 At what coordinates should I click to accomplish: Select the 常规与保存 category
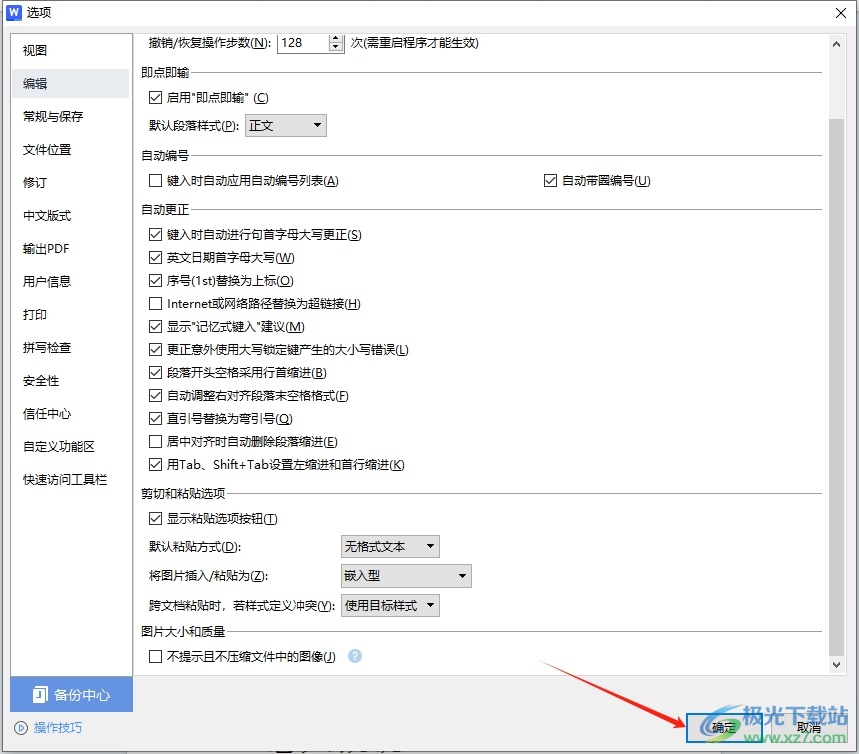(70, 116)
